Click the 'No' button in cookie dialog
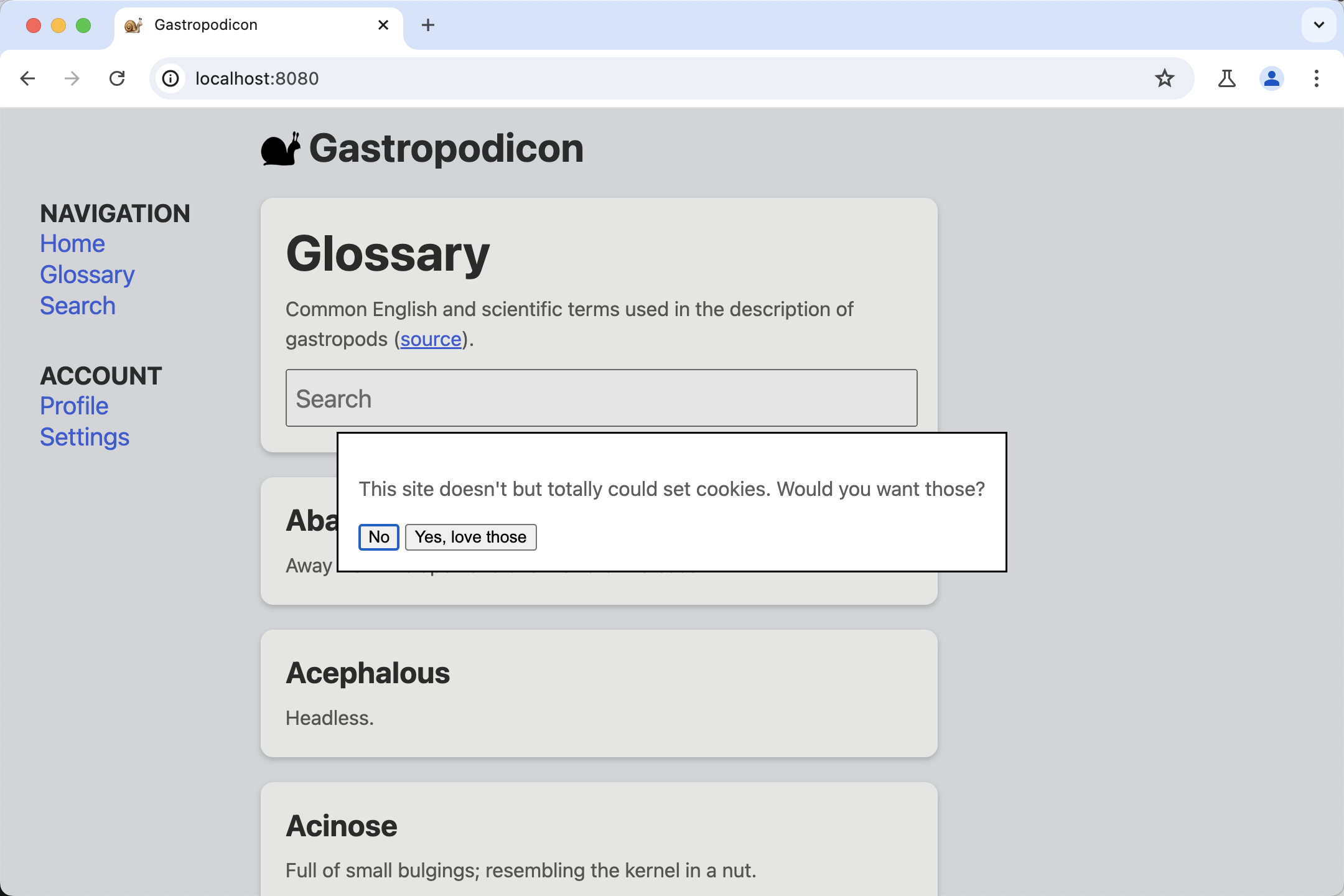 tap(378, 537)
